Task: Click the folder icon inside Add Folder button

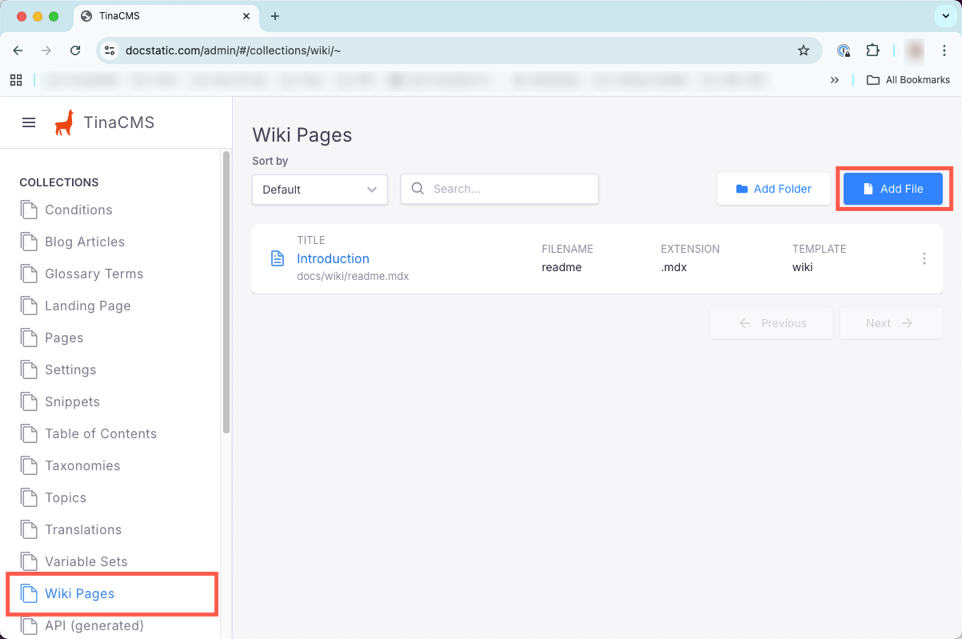Action: coord(742,188)
